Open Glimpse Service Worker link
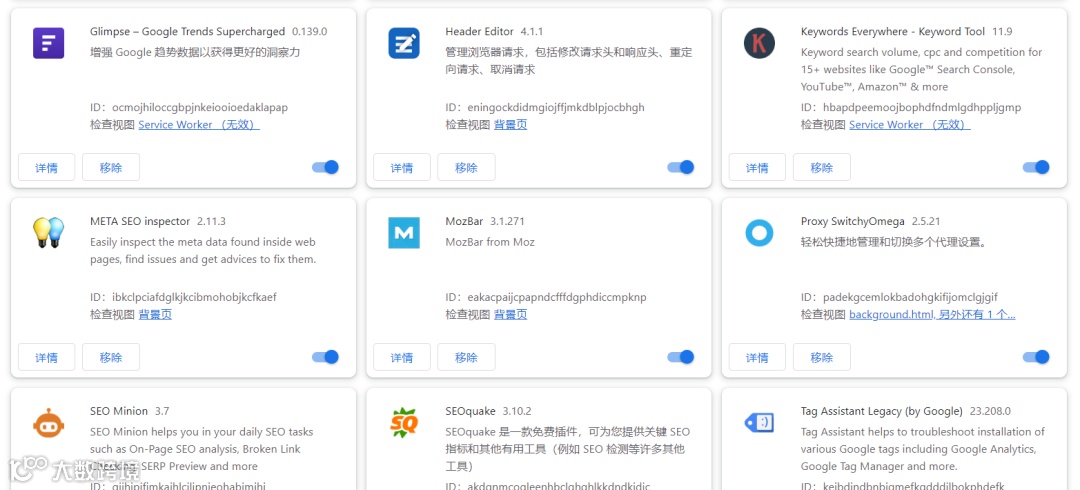Image resolution: width=1080 pixels, height=490 pixels. [199, 125]
